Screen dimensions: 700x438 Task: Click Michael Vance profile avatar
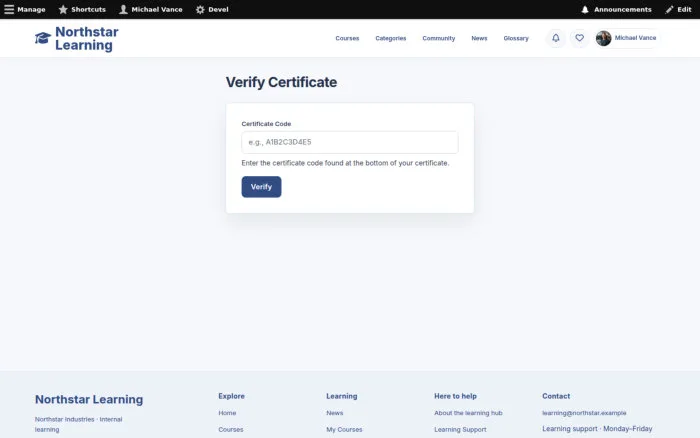pos(604,38)
